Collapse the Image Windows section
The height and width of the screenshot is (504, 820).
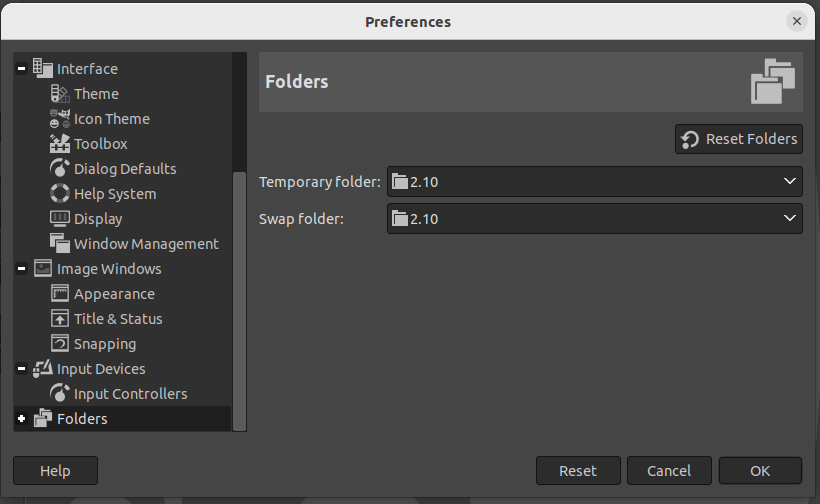pyautogui.click(x=22, y=269)
